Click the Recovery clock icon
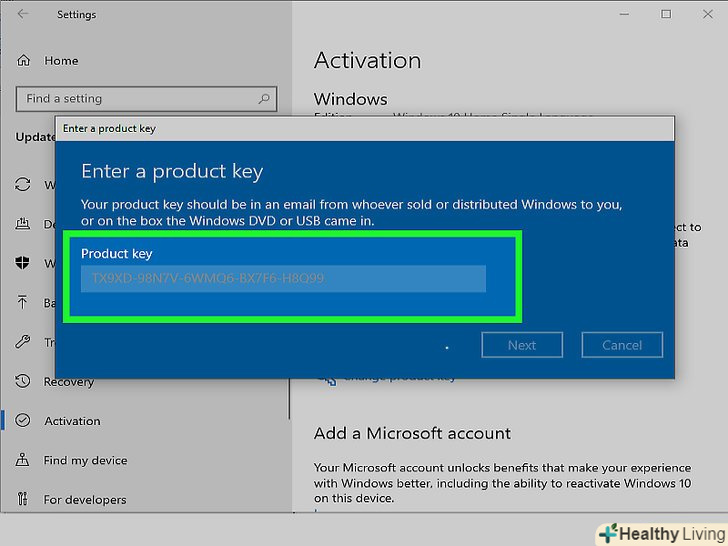The height and width of the screenshot is (546, 728). pos(22,381)
